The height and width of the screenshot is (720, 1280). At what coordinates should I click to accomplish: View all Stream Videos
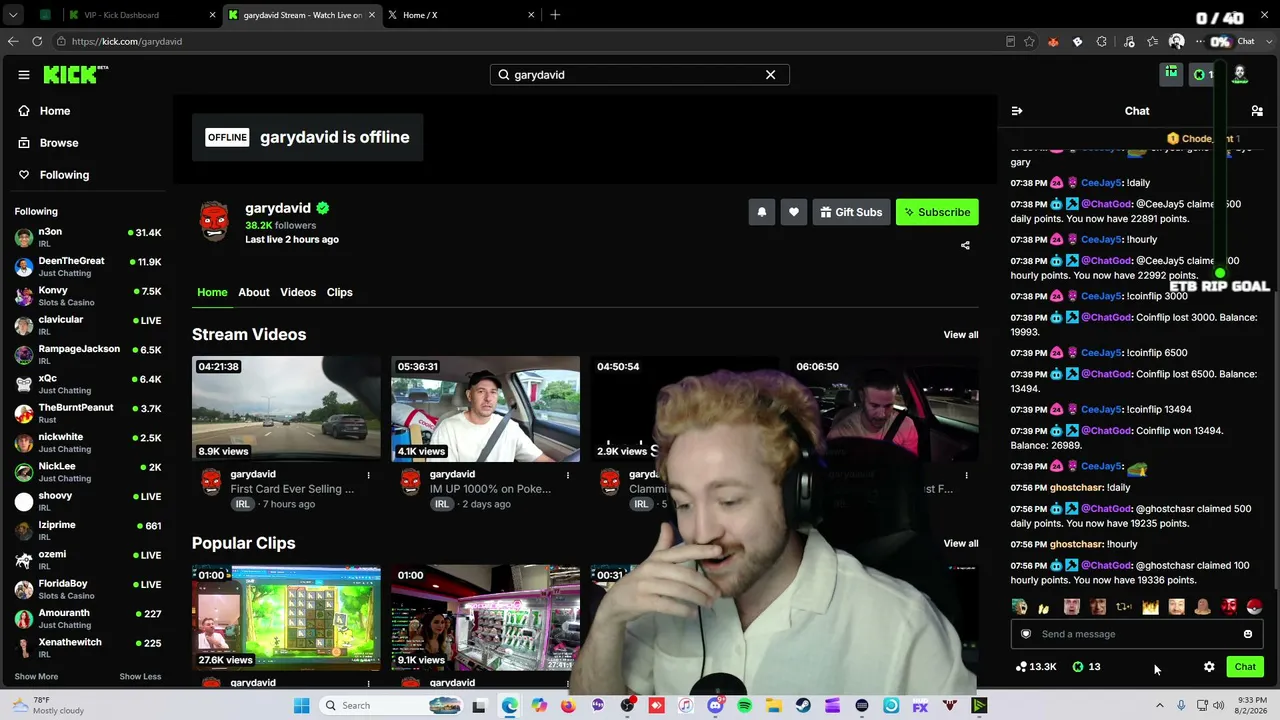click(x=961, y=335)
